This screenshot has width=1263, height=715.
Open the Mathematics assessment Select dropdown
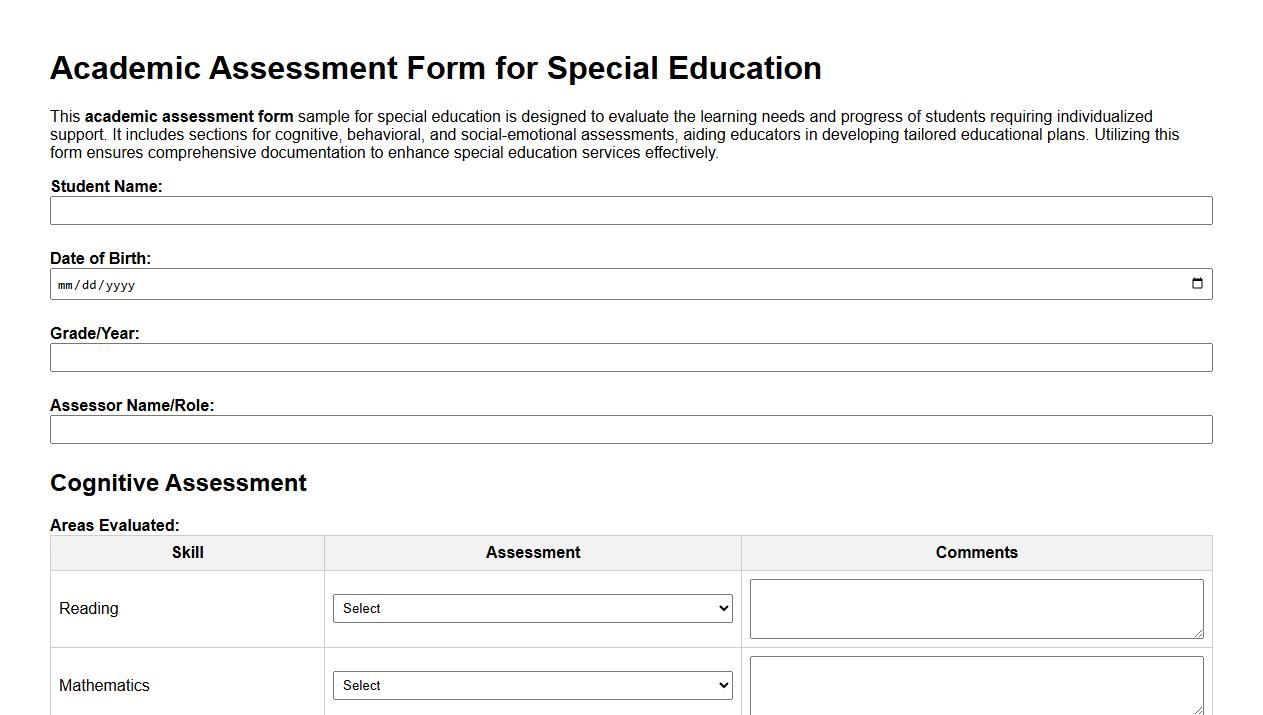(x=533, y=685)
